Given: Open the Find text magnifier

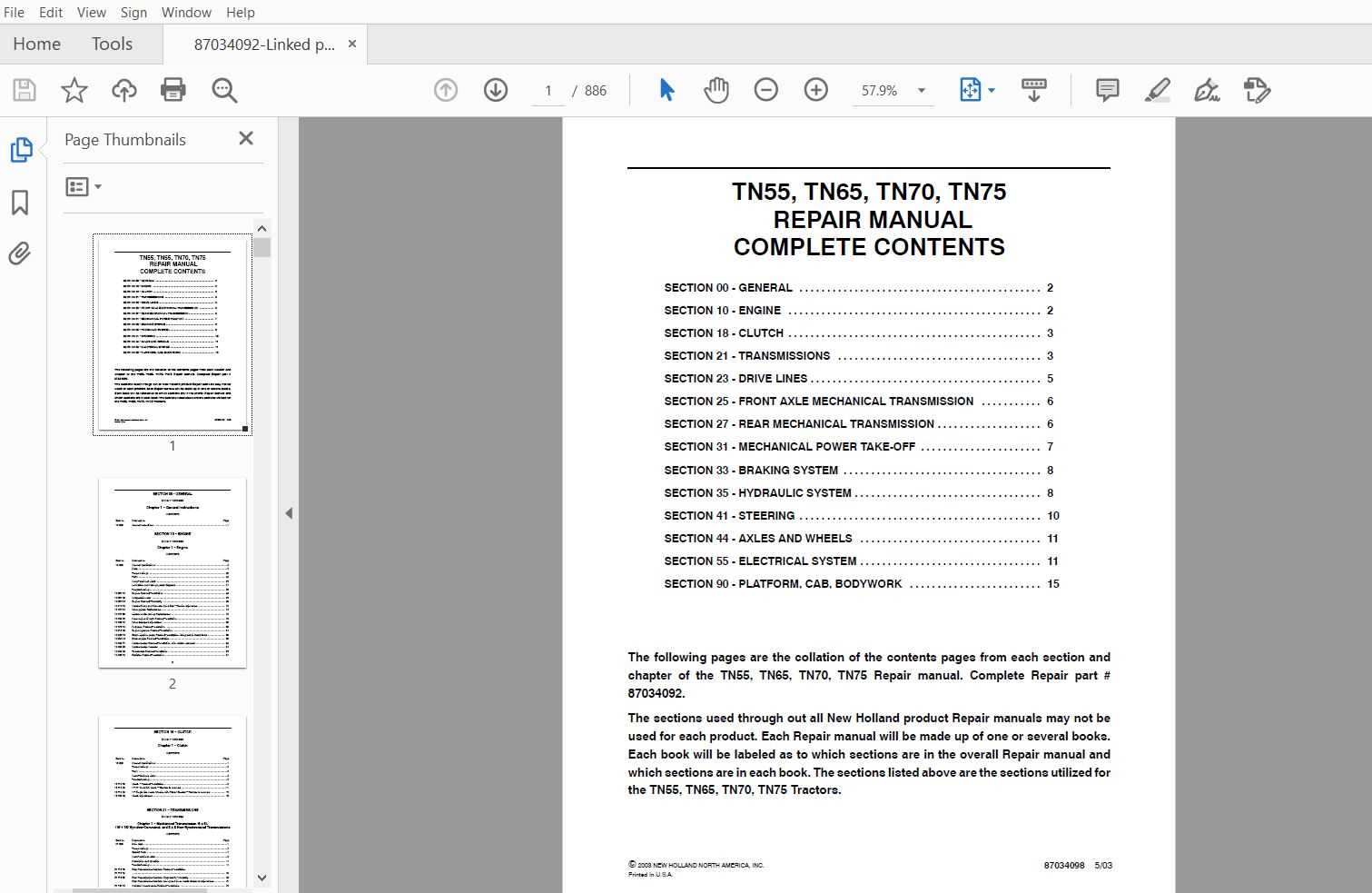Looking at the screenshot, I should [x=224, y=90].
